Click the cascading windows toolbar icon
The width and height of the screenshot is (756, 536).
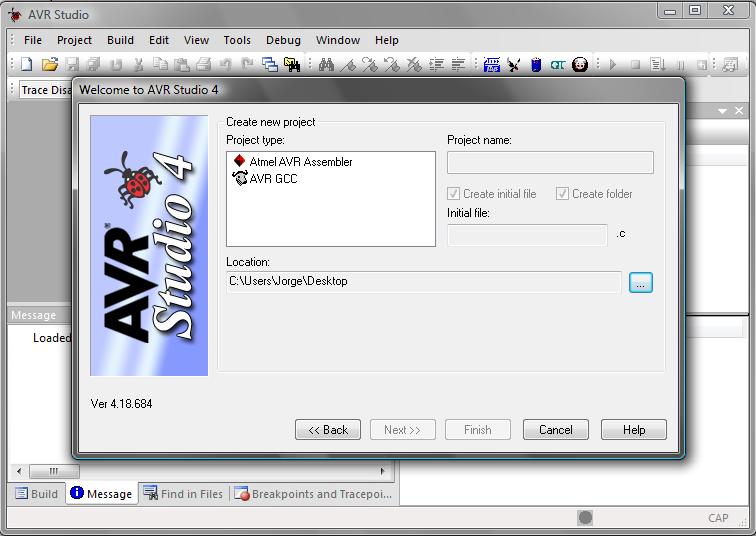coord(270,65)
